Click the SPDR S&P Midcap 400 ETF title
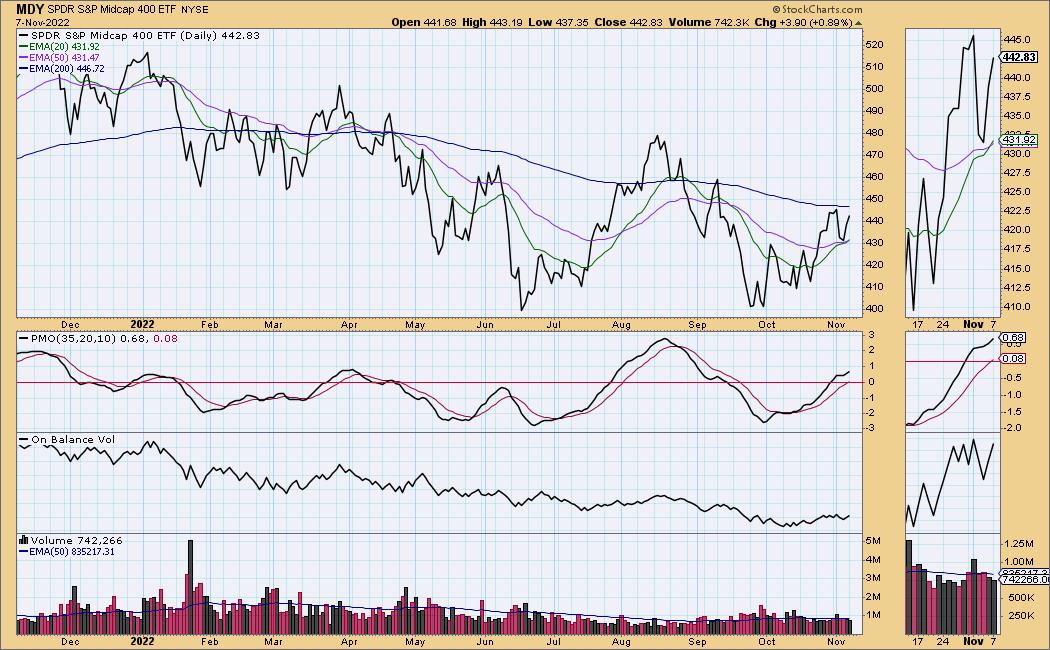 (x=112, y=9)
